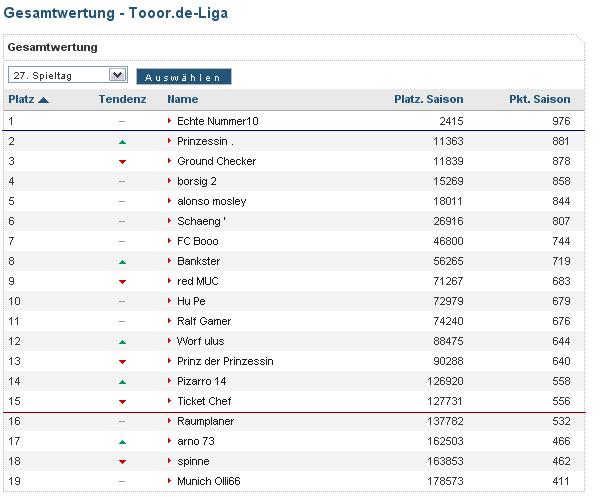Click the red trend arrow in red MUC row
Screen dimensions: 605x497
pyautogui.click(x=122, y=282)
